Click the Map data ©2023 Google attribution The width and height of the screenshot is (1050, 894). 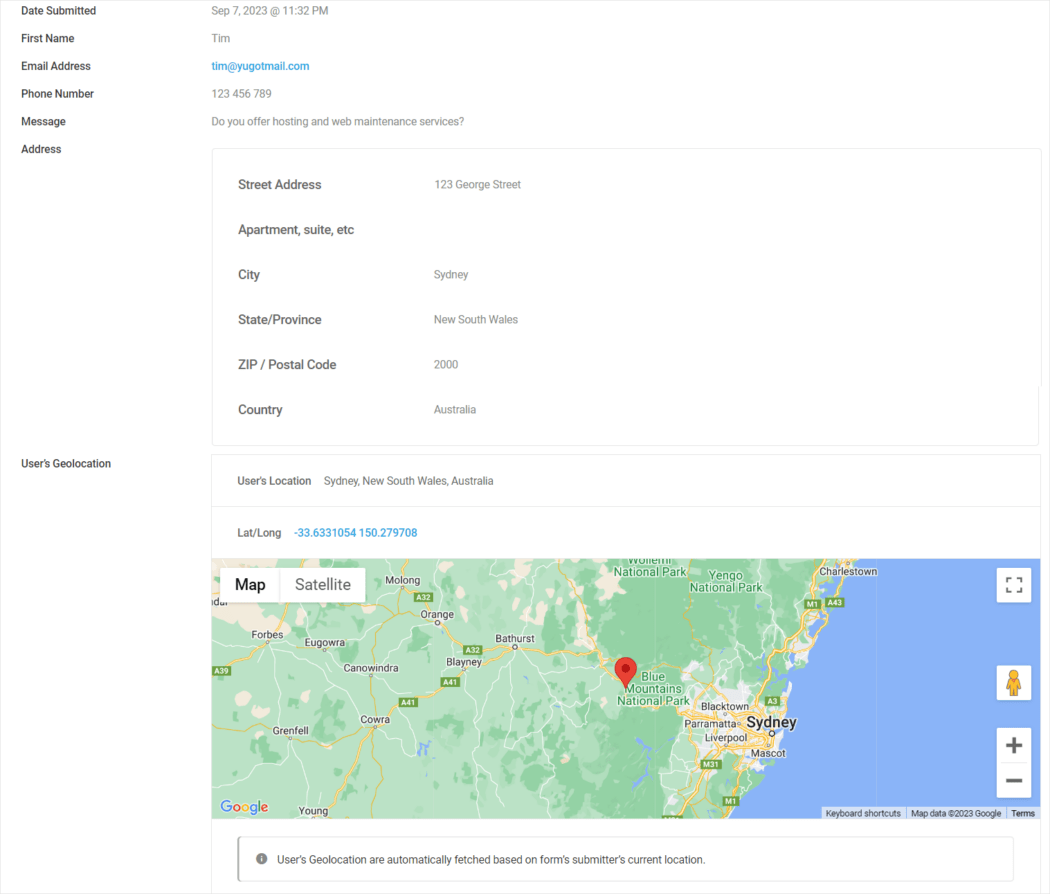click(x=954, y=813)
